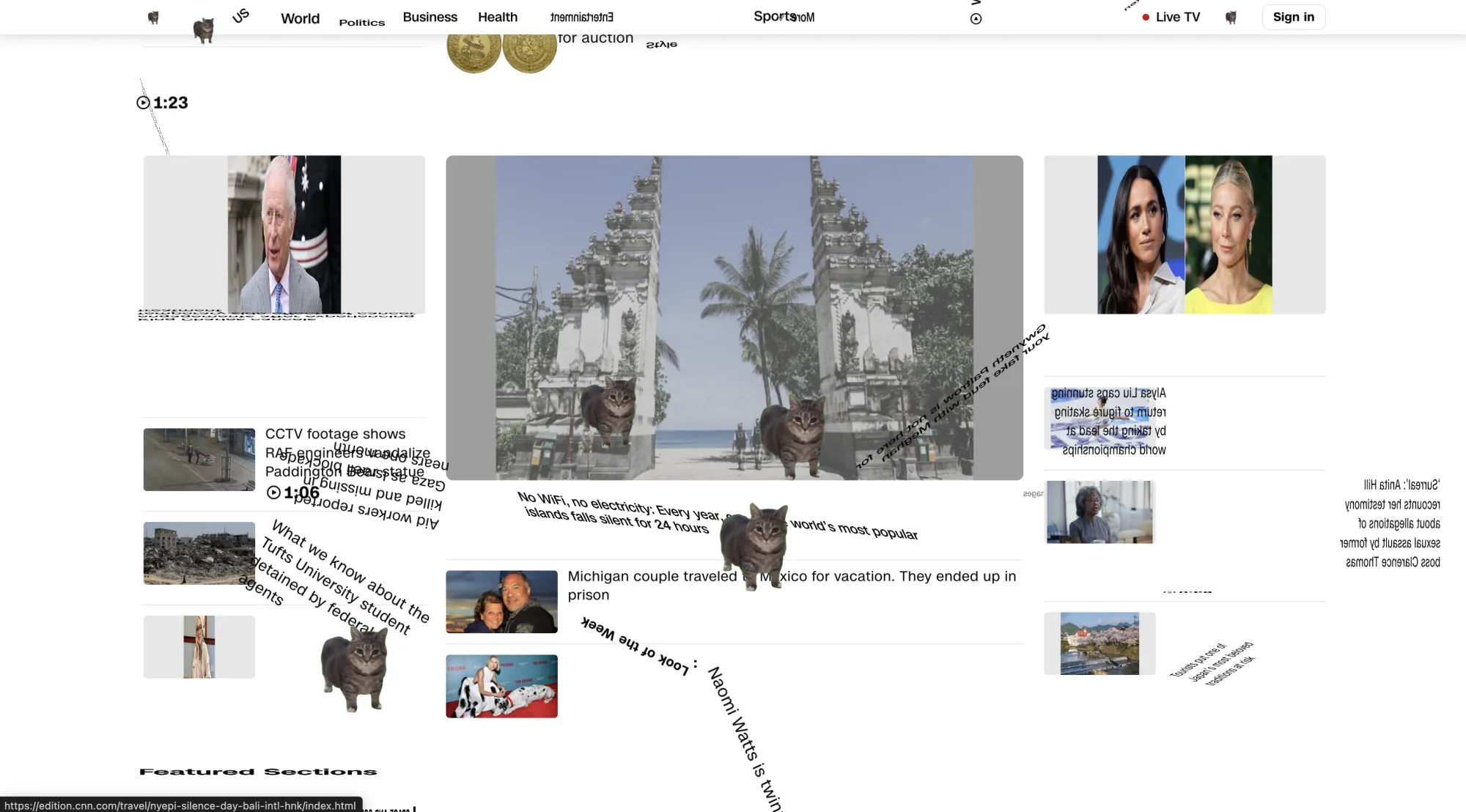Viewport: 1466px width, 812px height.
Task: Open the King Charles photo thumbnail
Action: pos(284,235)
